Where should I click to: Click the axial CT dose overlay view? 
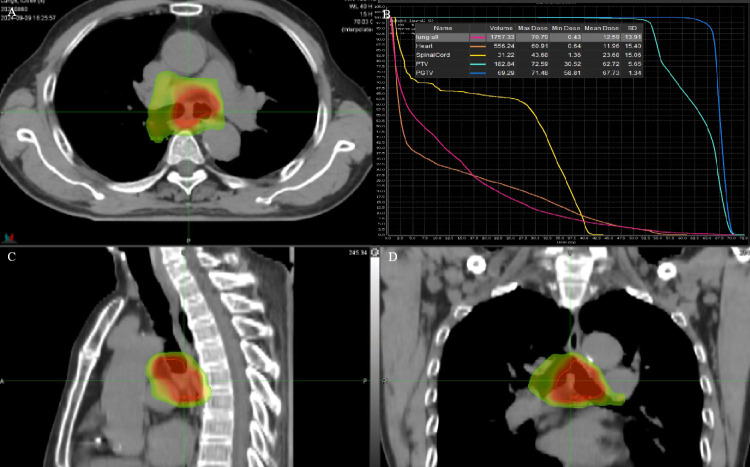(x=187, y=122)
